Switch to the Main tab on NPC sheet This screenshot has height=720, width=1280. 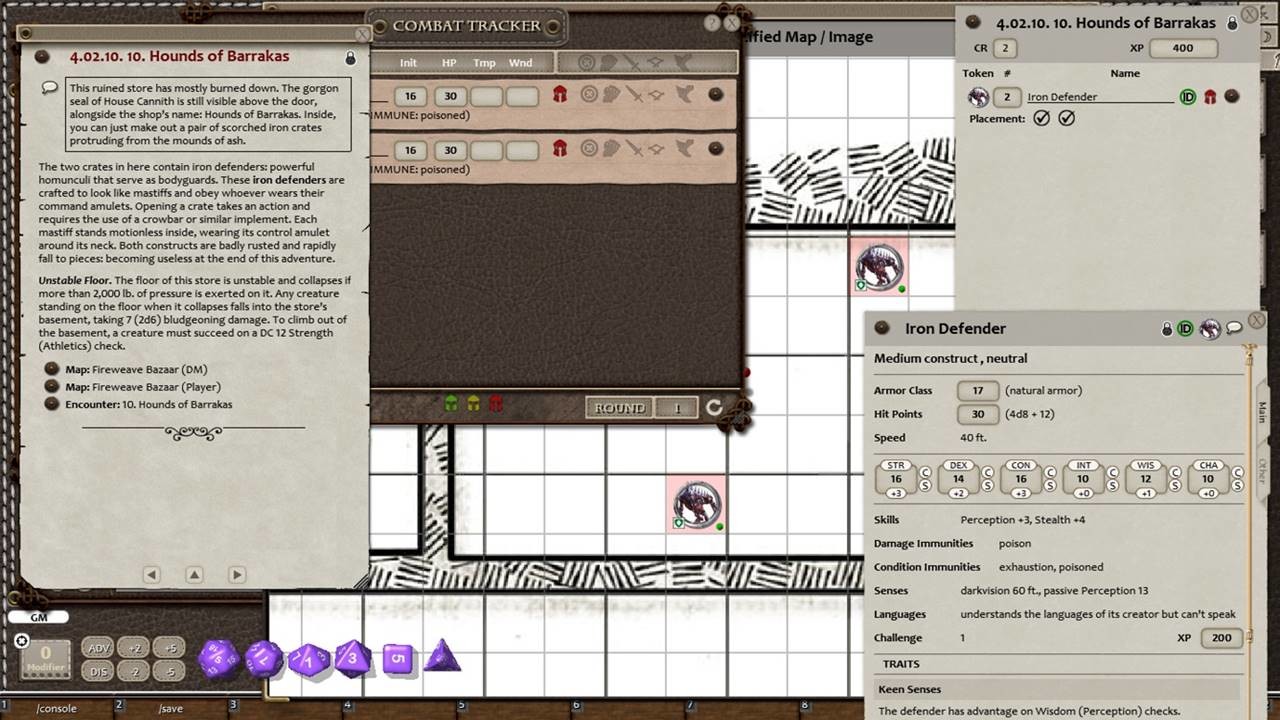[x=1262, y=412]
